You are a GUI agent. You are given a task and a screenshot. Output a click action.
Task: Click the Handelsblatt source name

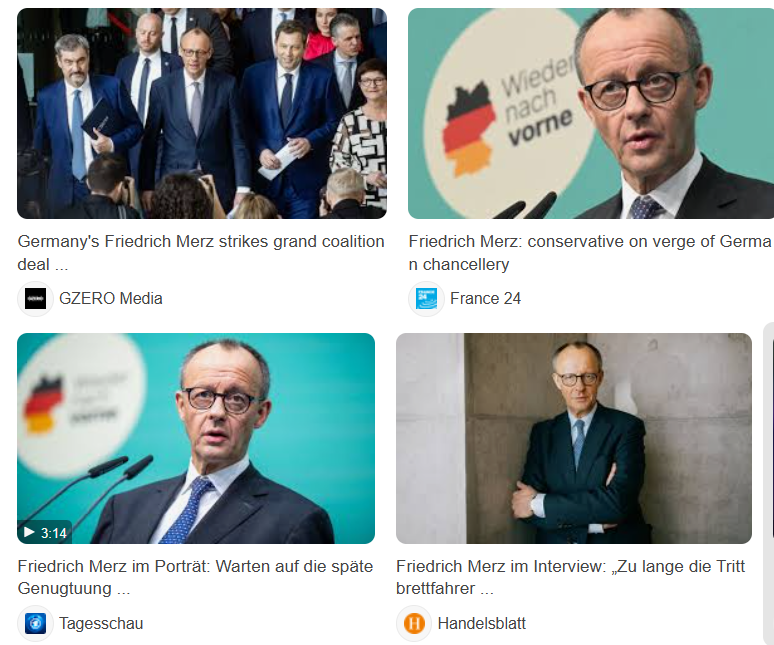click(481, 623)
